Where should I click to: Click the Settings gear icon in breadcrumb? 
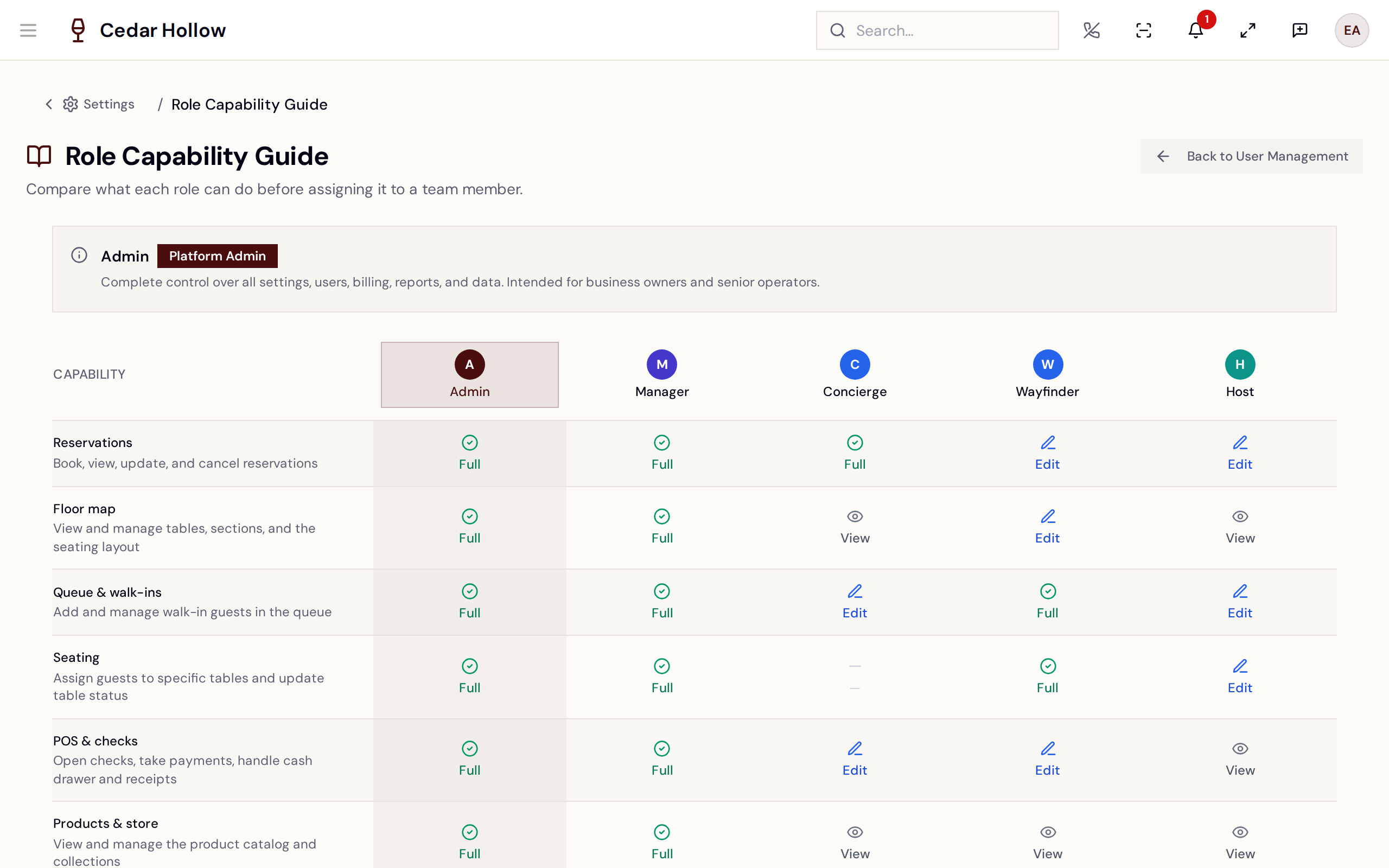coord(71,104)
